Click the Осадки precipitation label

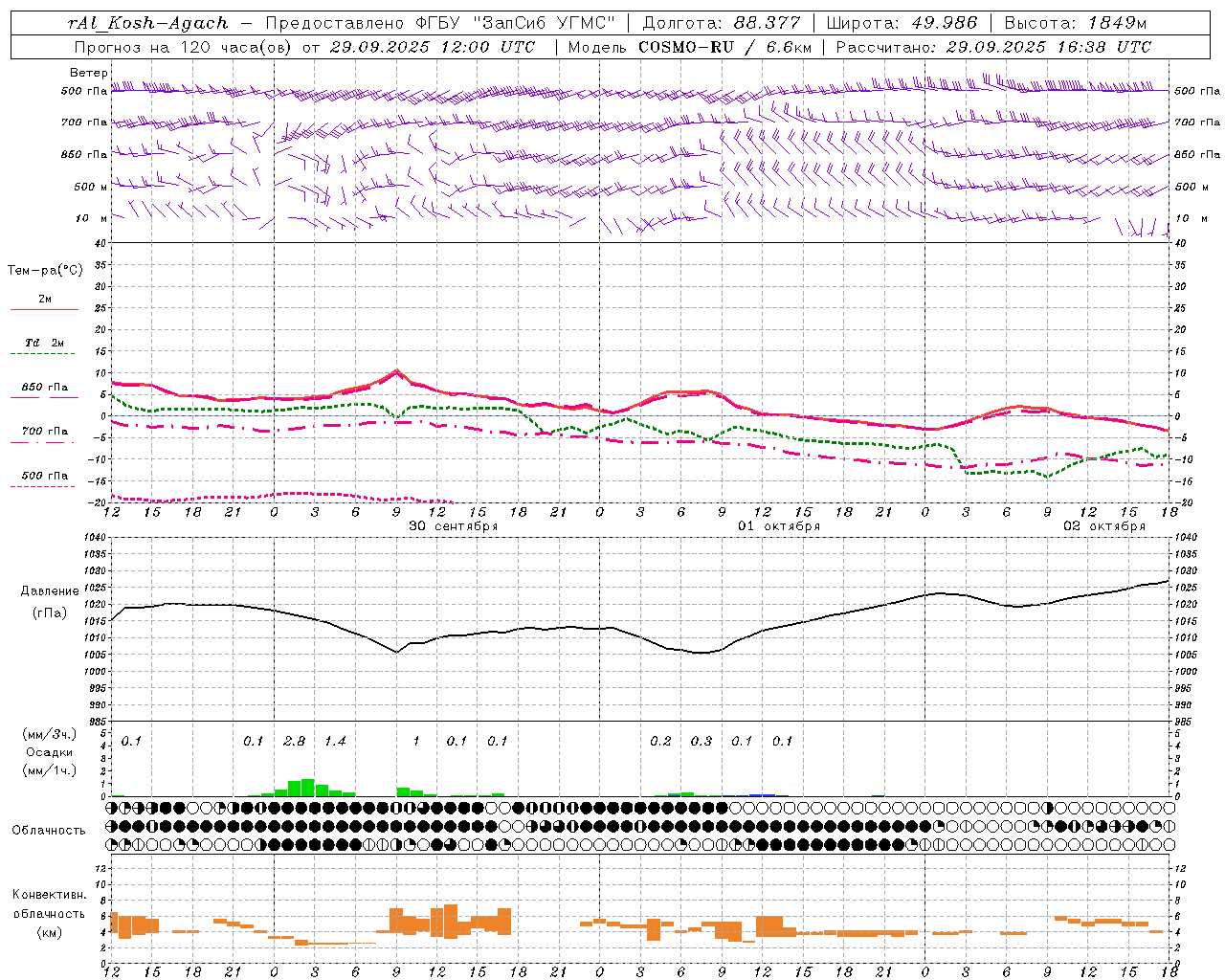[x=49, y=752]
